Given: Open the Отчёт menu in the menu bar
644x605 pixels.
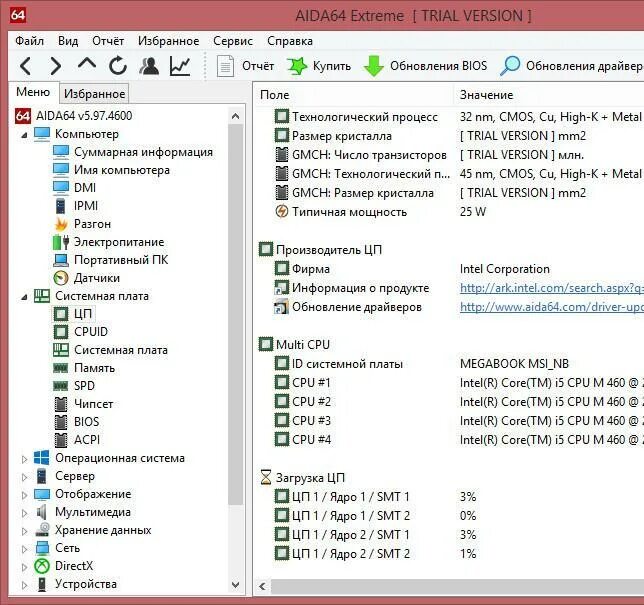Looking at the screenshot, I should click(x=108, y=41).
